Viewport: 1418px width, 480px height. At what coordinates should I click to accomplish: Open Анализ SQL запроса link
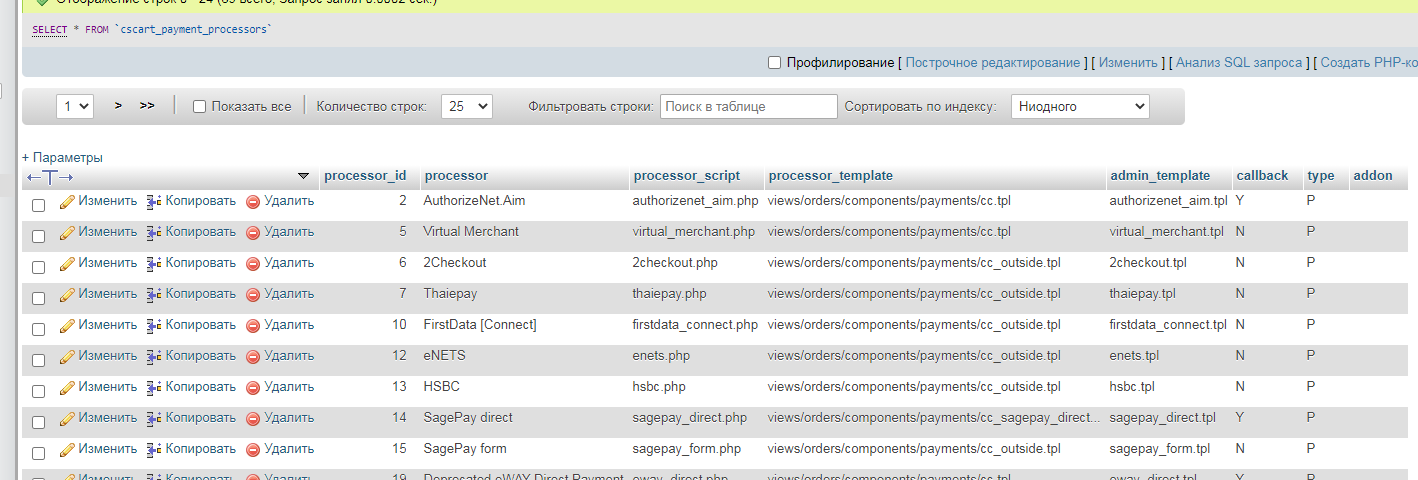click(1239, 62)
